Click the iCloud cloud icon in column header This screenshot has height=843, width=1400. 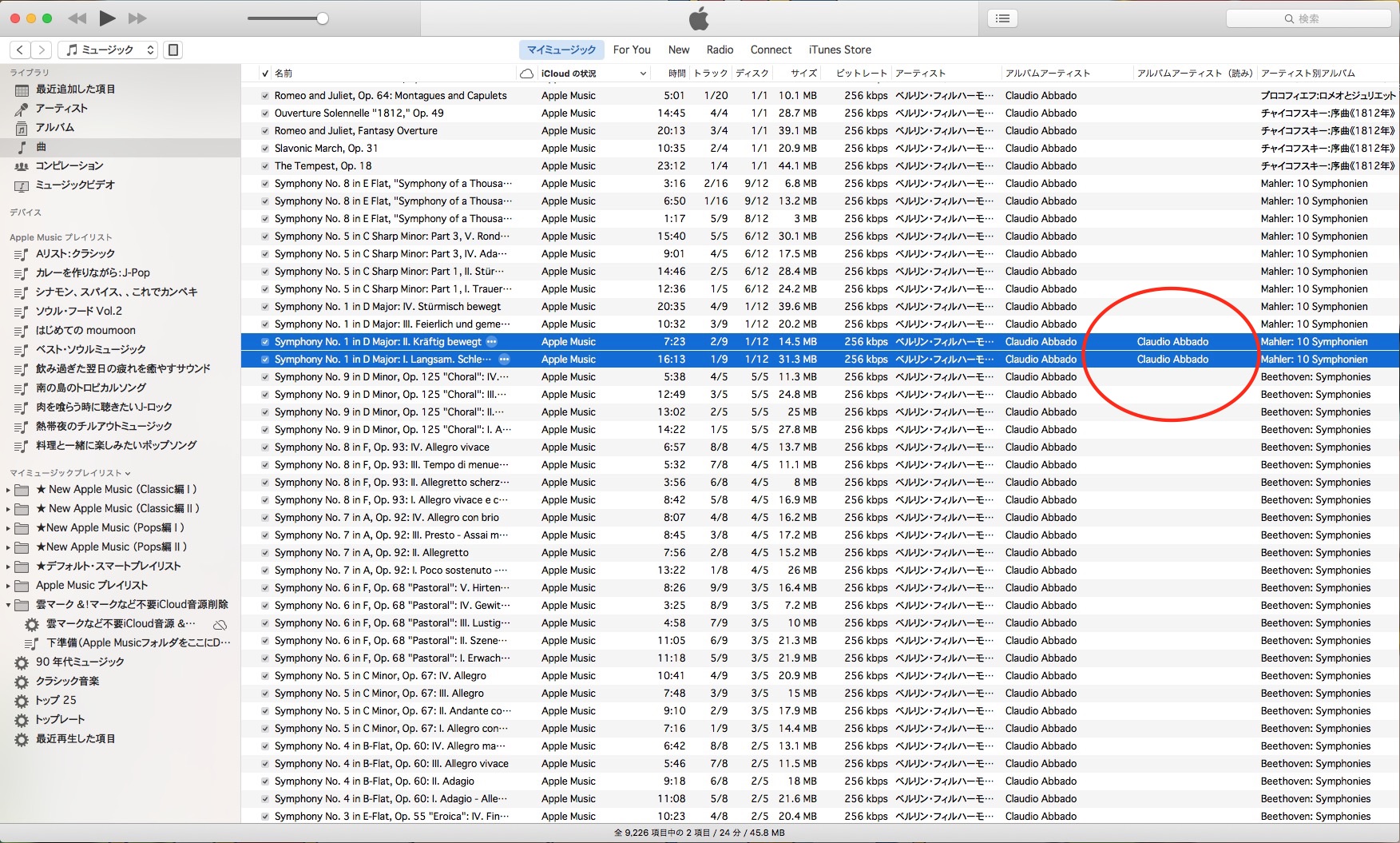tap(526, 74)
